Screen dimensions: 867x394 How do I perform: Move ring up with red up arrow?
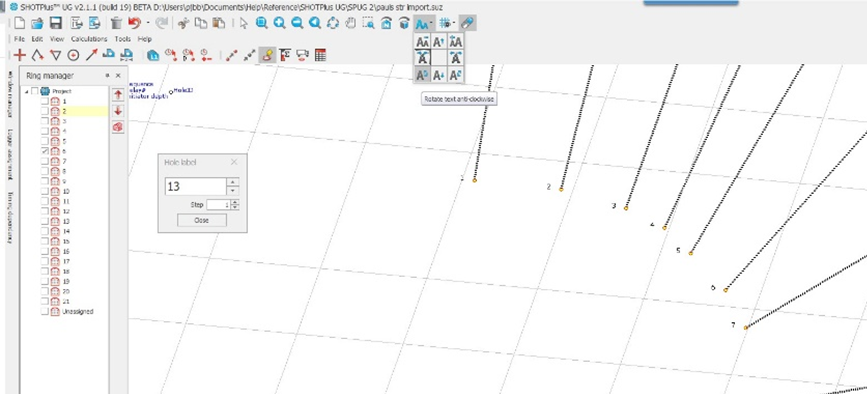pos(118,95)
